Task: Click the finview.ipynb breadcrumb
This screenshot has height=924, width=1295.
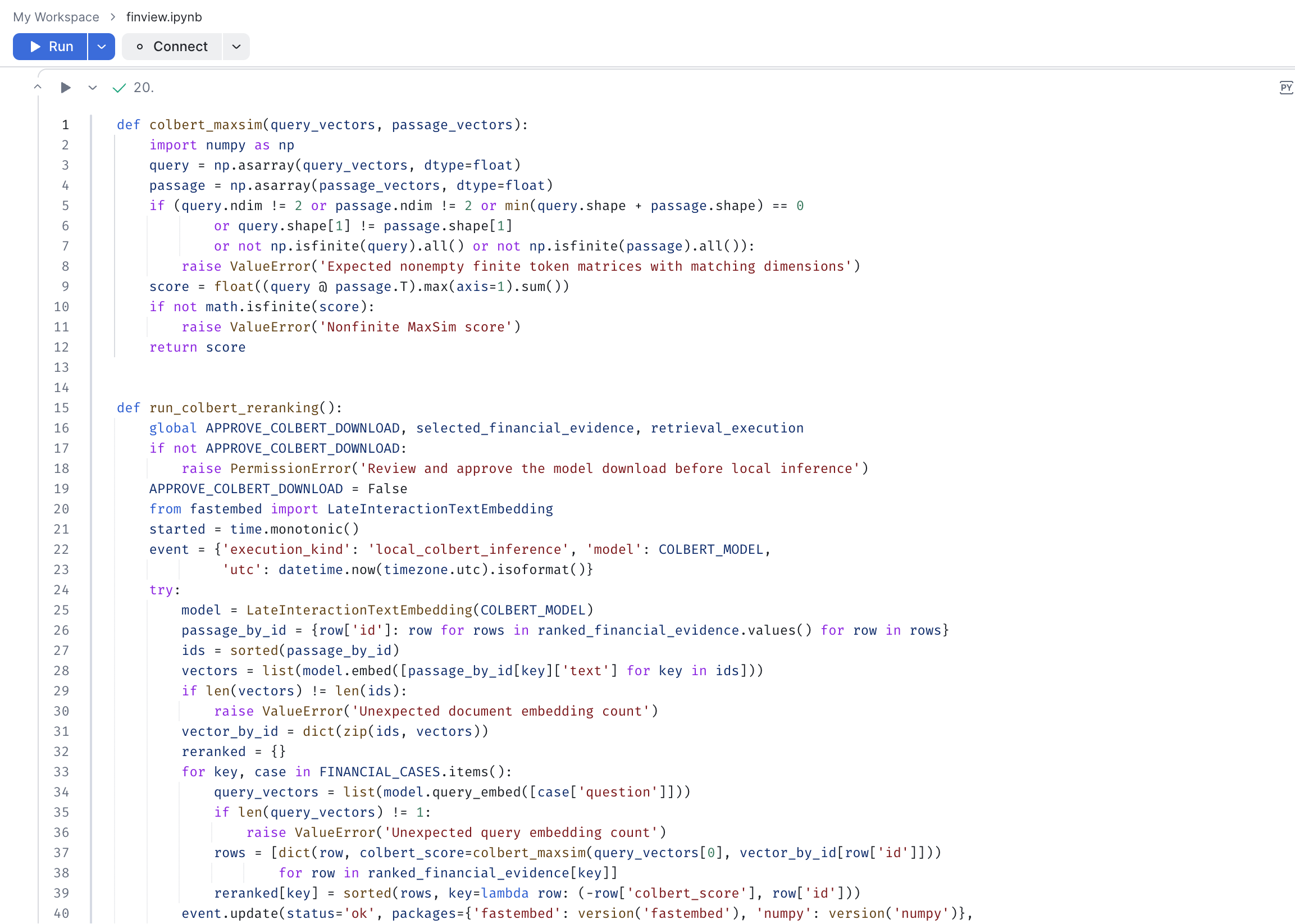Action: (x=164, y=17)
